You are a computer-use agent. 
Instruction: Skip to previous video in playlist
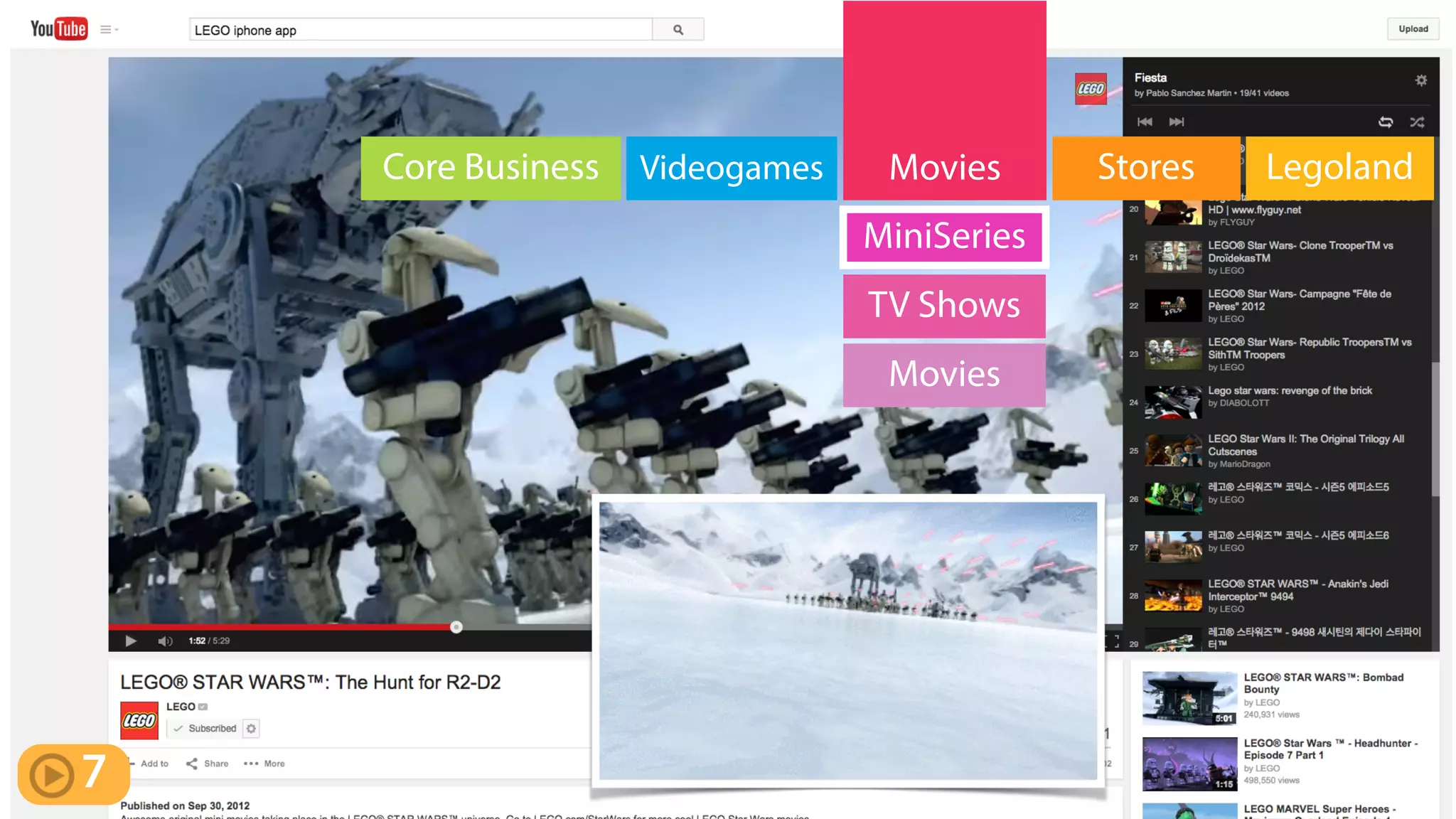tap(1145, 122)
